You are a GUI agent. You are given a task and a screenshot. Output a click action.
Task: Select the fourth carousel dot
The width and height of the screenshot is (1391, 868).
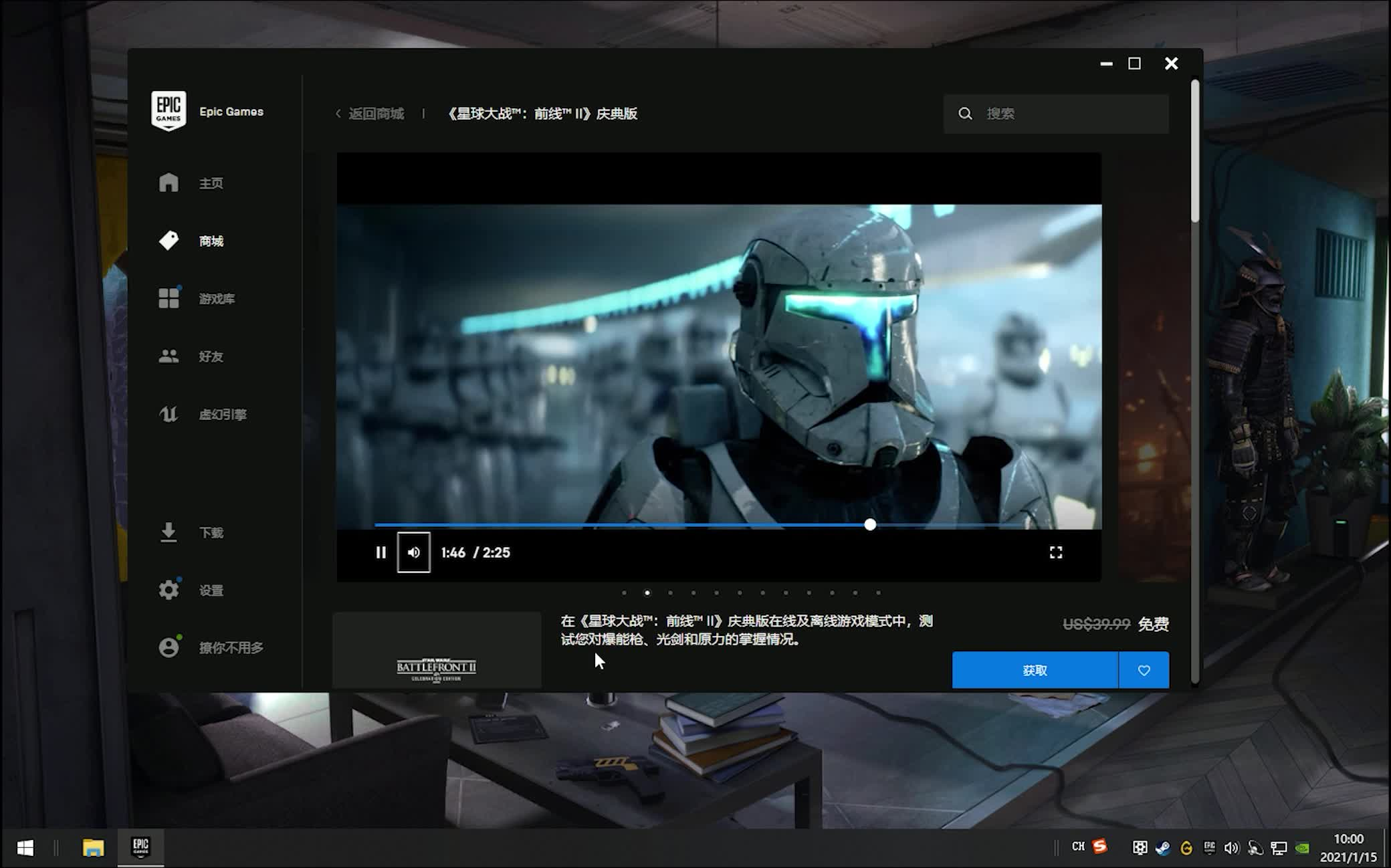click(x=693, y=592)
